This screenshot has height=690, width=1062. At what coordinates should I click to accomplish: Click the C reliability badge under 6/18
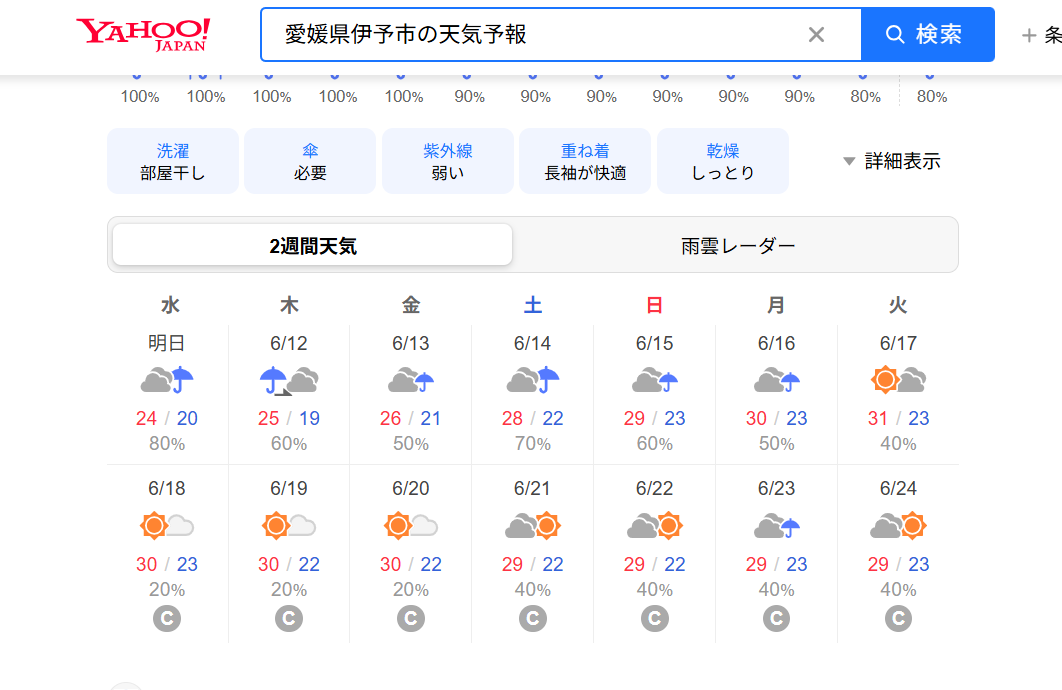pyautogui.click(x=167, y=618)
